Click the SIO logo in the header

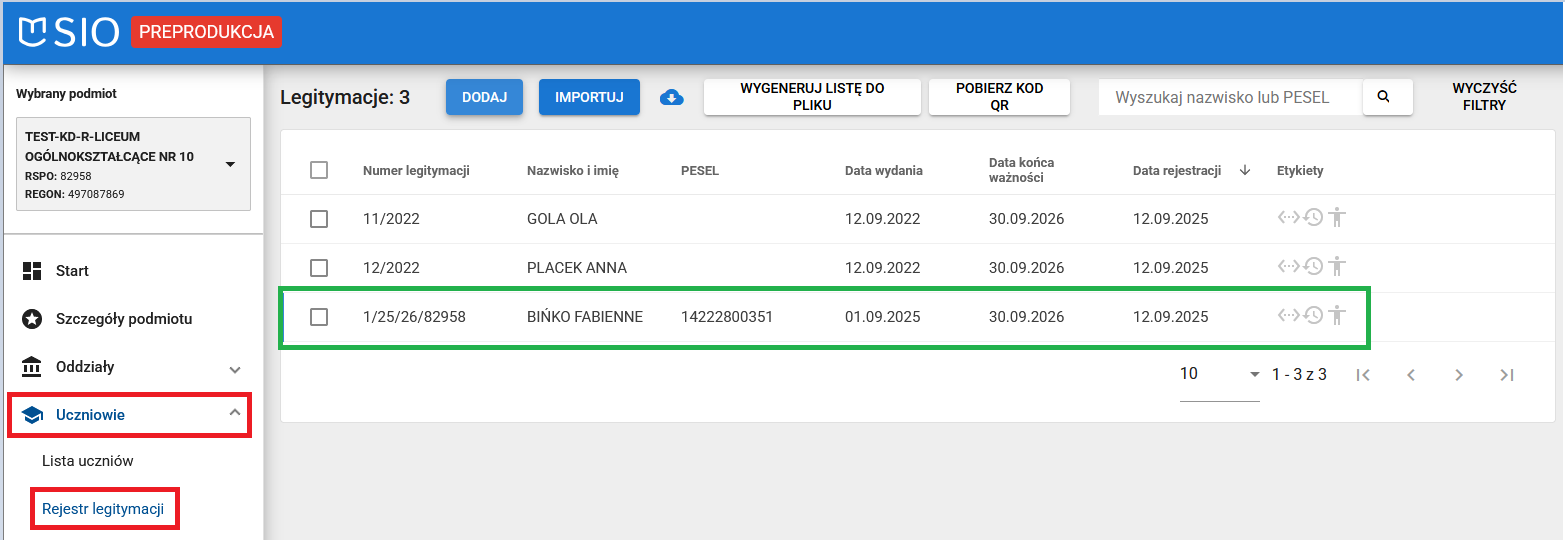pos(70,32)
